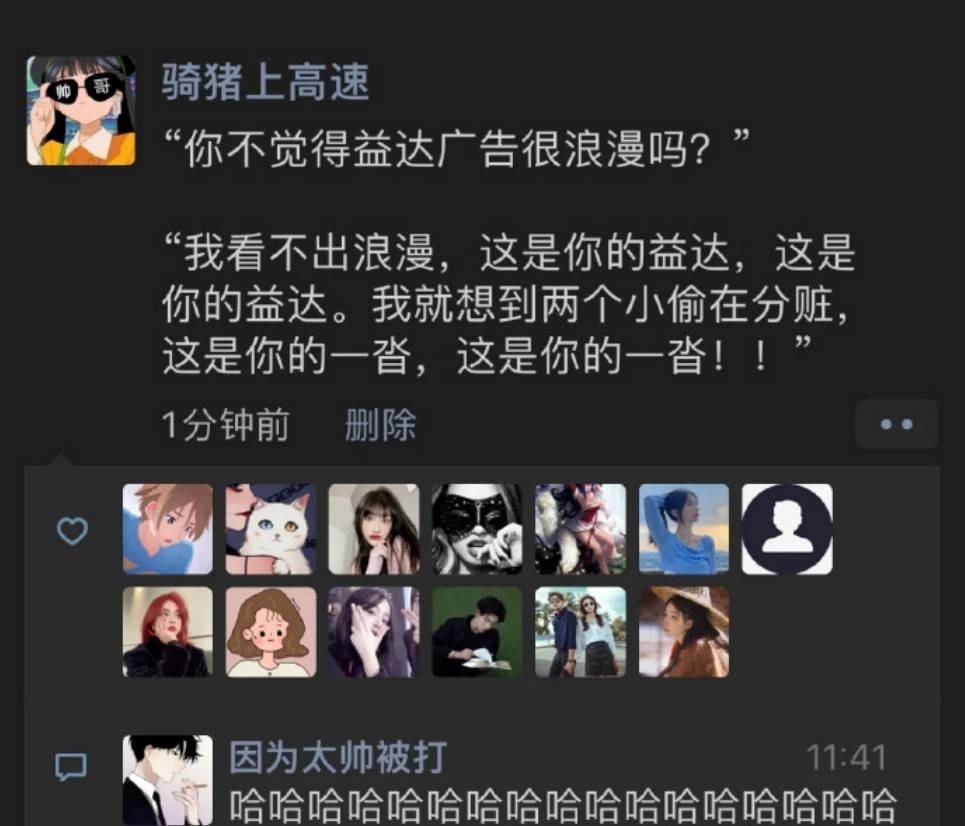Viewport: 965px width, 826px height.
Task: Open the woman in blue top by the sea avatar
Action: [684, 529]
